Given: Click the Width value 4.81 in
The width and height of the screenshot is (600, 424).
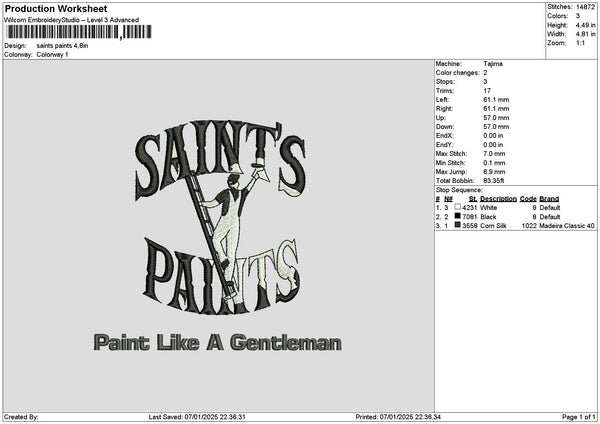Looking at the screenshot, I should 585,34.
